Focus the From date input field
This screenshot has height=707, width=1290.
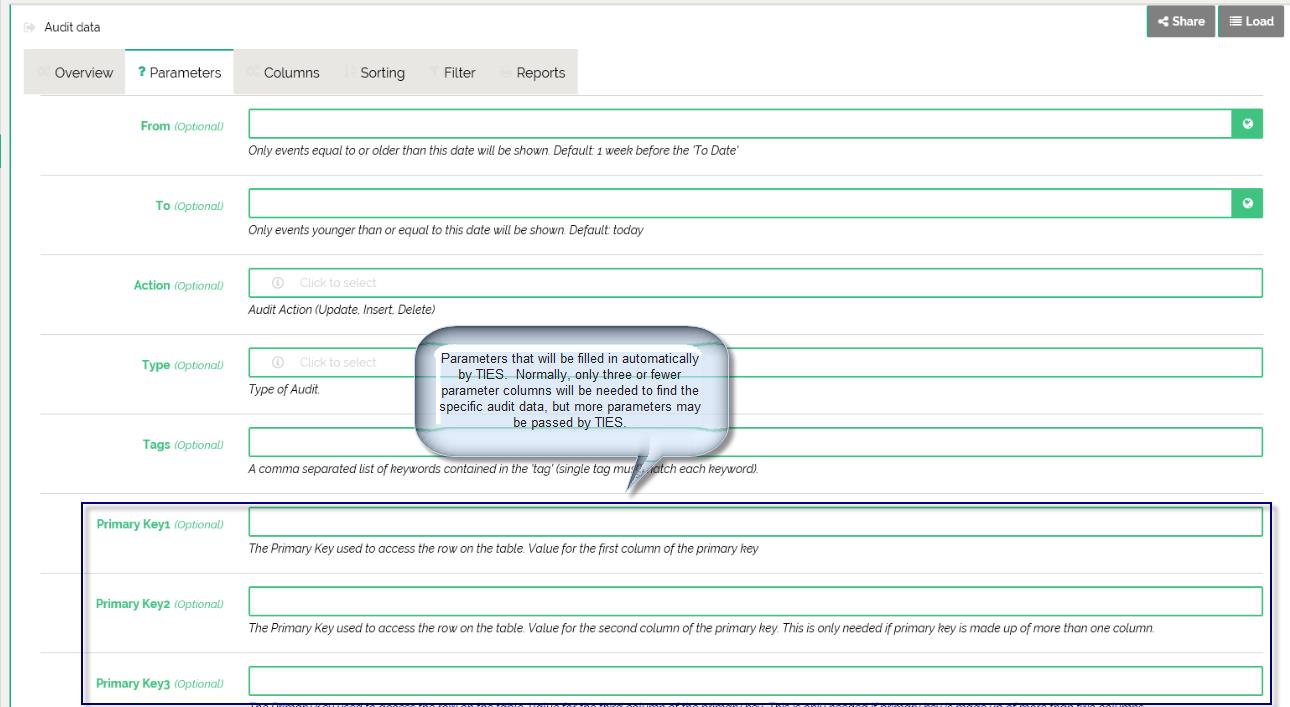tap(739, 124)
